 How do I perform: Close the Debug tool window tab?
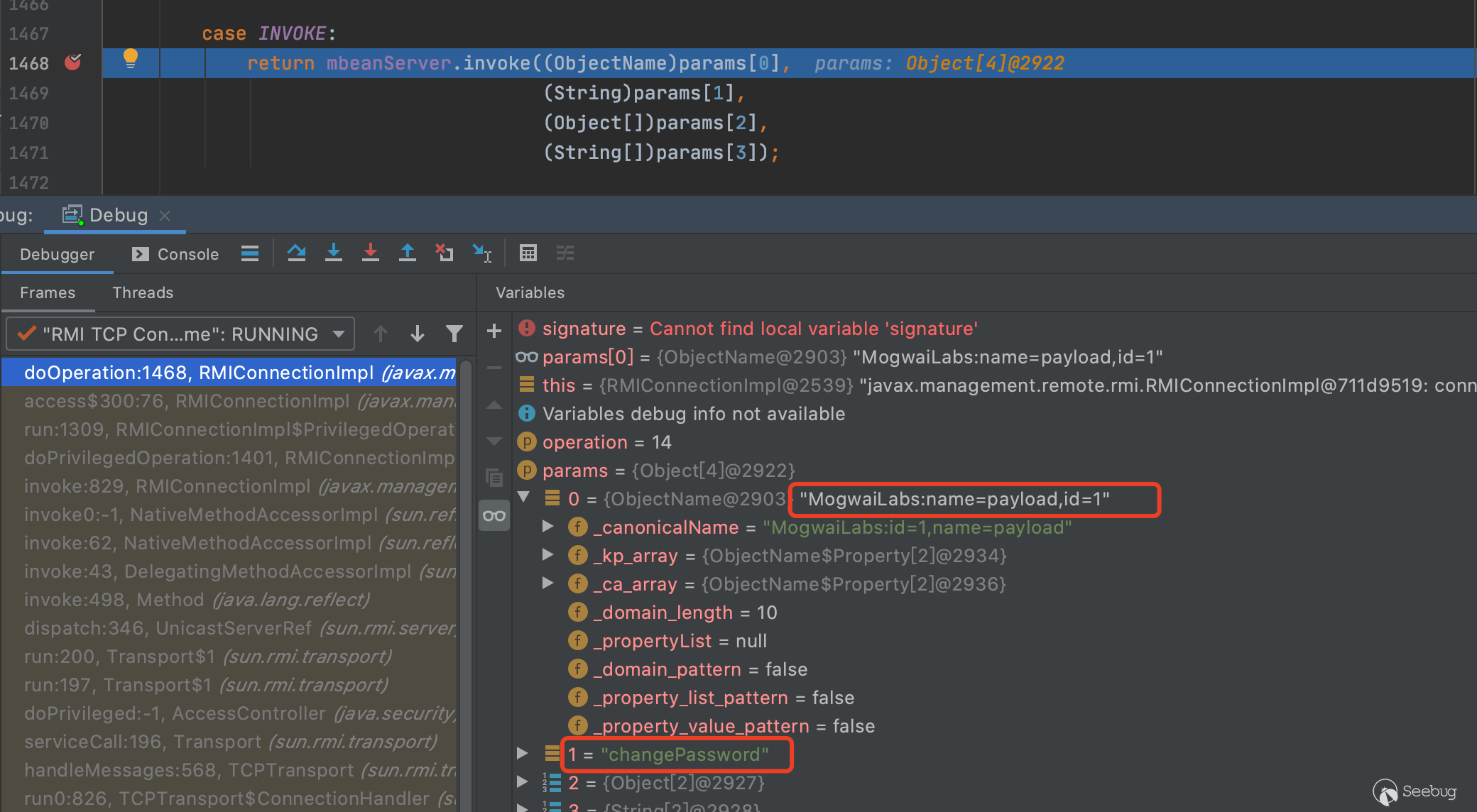pos(165,215)
